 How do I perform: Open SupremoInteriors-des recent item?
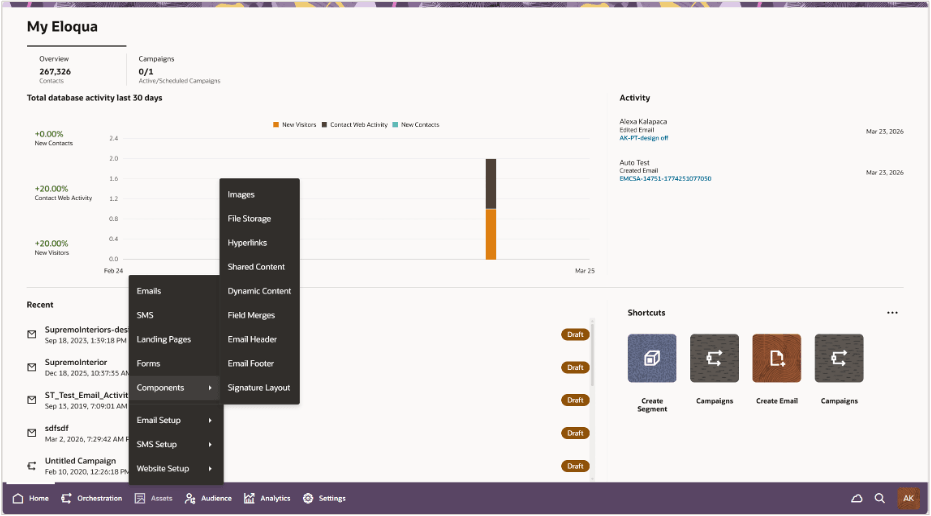(86, 330)
